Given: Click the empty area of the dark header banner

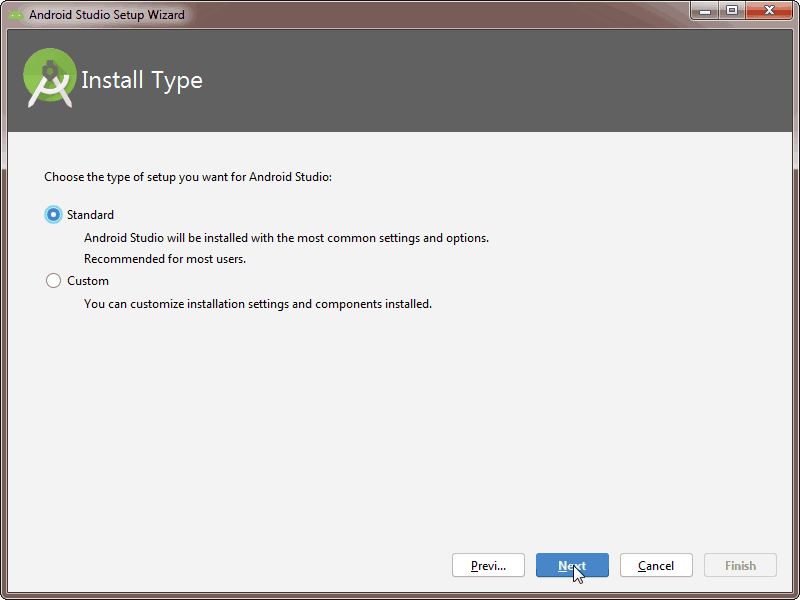Looking at the screenshot, I should [x=485, y=81].
